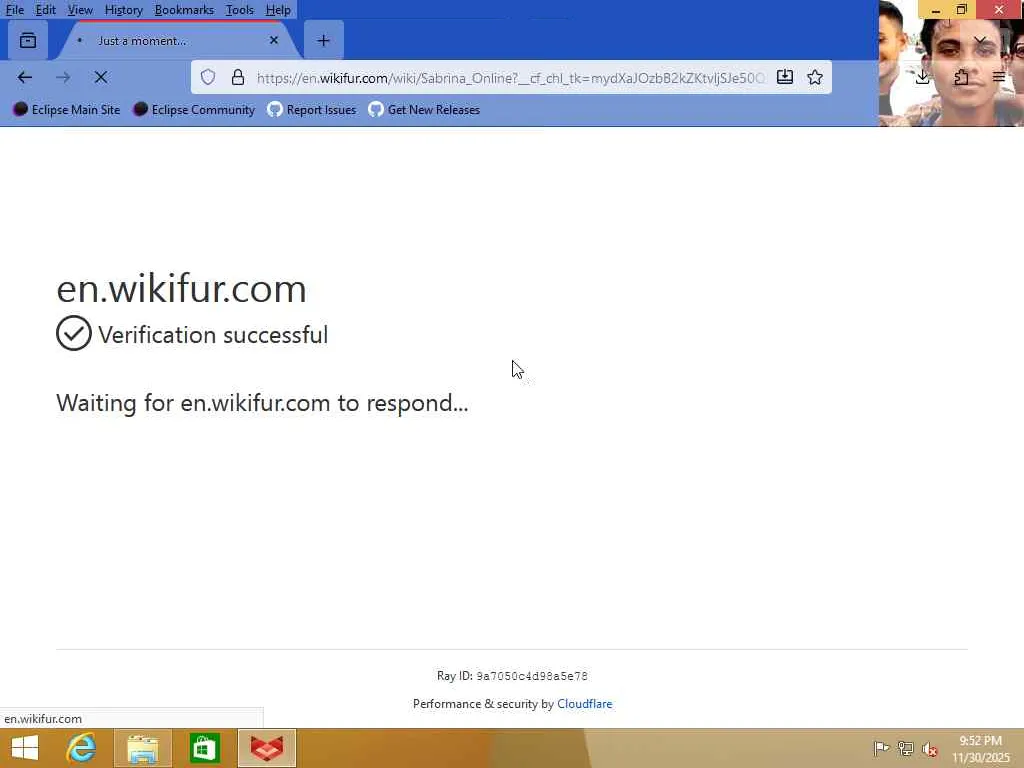1024x768 pixels.
Task: Open the Help menu
Action: tap(278, 10)
